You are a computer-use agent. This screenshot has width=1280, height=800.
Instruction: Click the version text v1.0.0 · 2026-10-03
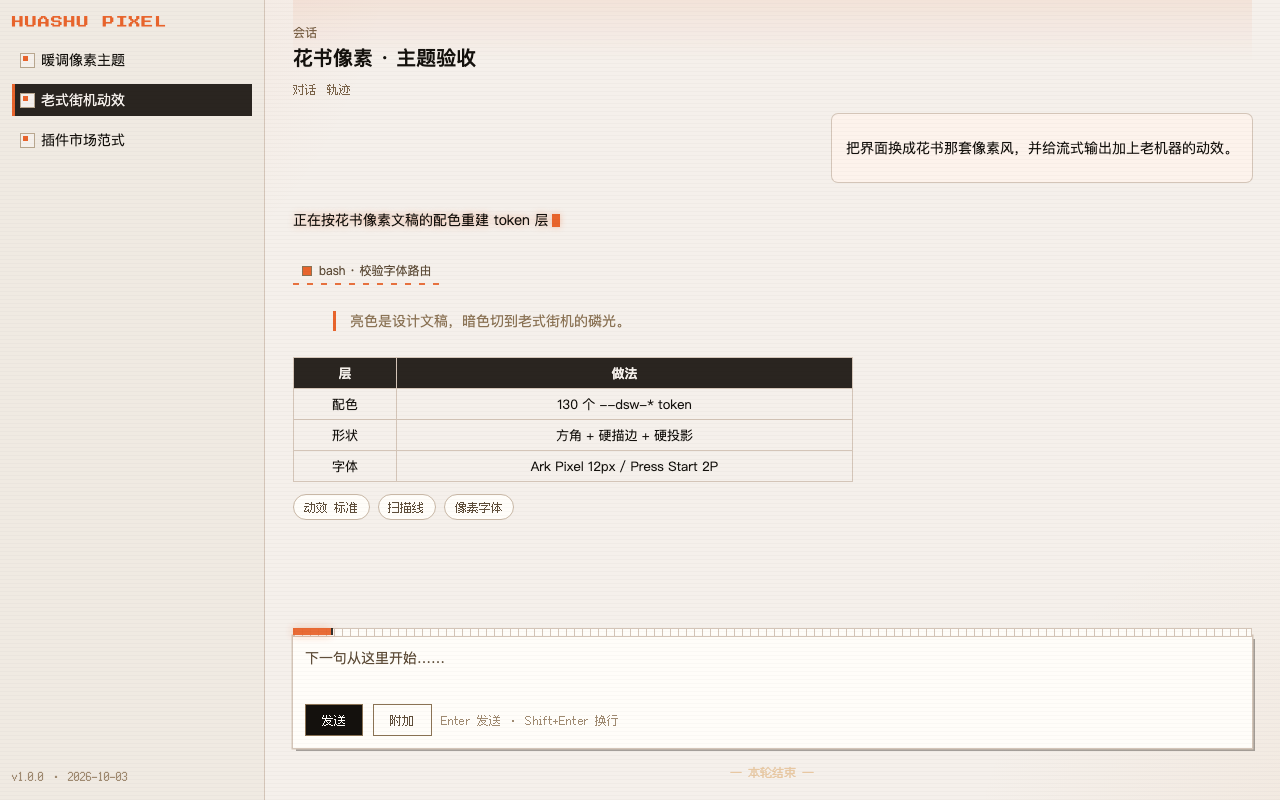(70, 777)
